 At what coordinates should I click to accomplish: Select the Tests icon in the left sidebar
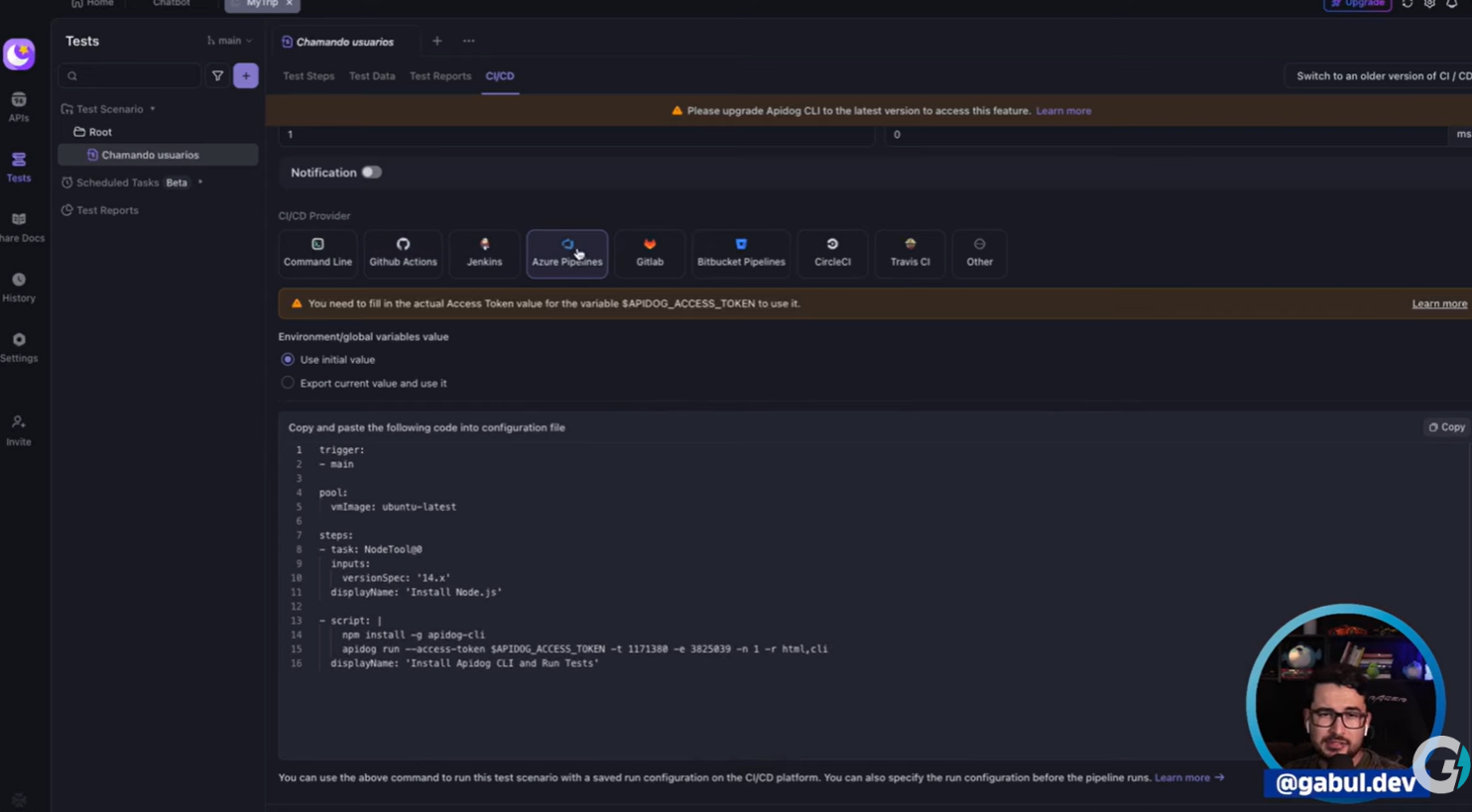(x=18, y=167)
